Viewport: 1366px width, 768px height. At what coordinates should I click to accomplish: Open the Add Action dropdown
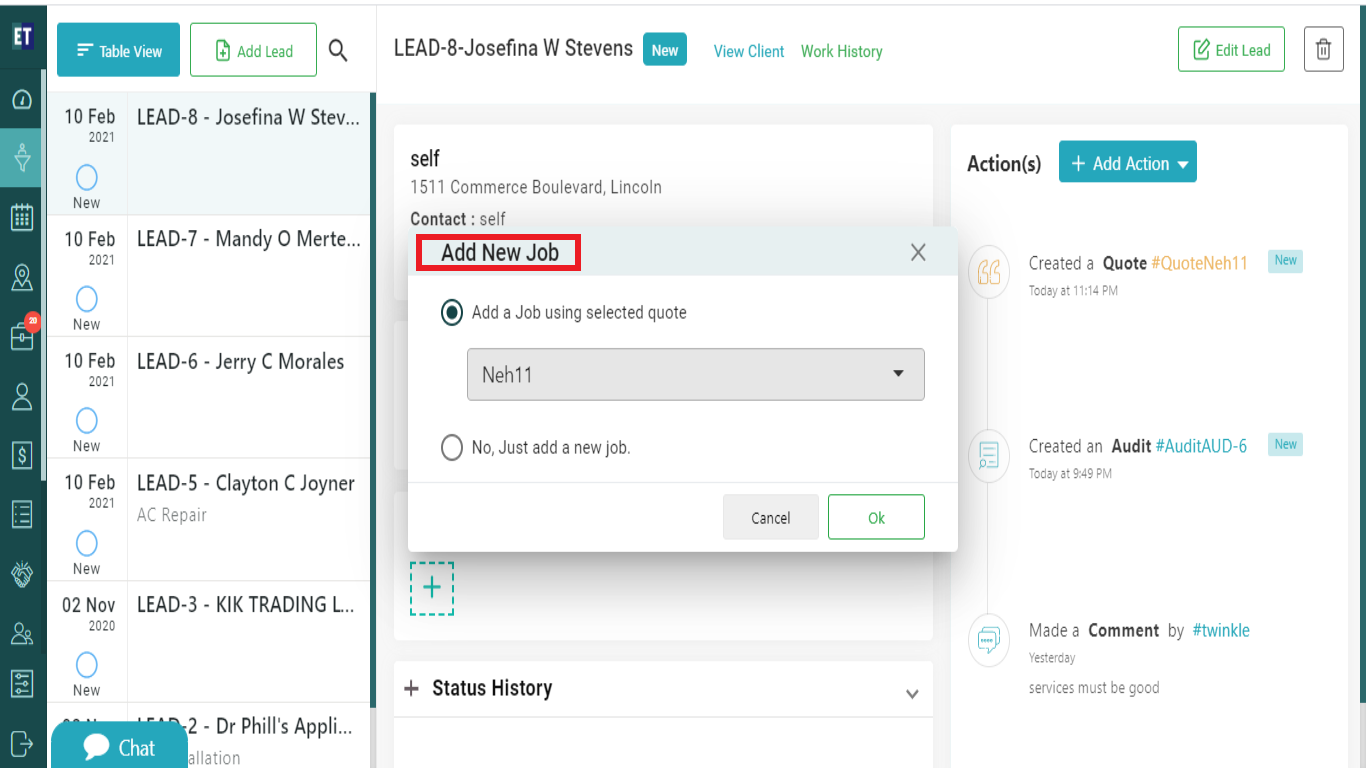pyautogui.click(x=1128, y=162)
